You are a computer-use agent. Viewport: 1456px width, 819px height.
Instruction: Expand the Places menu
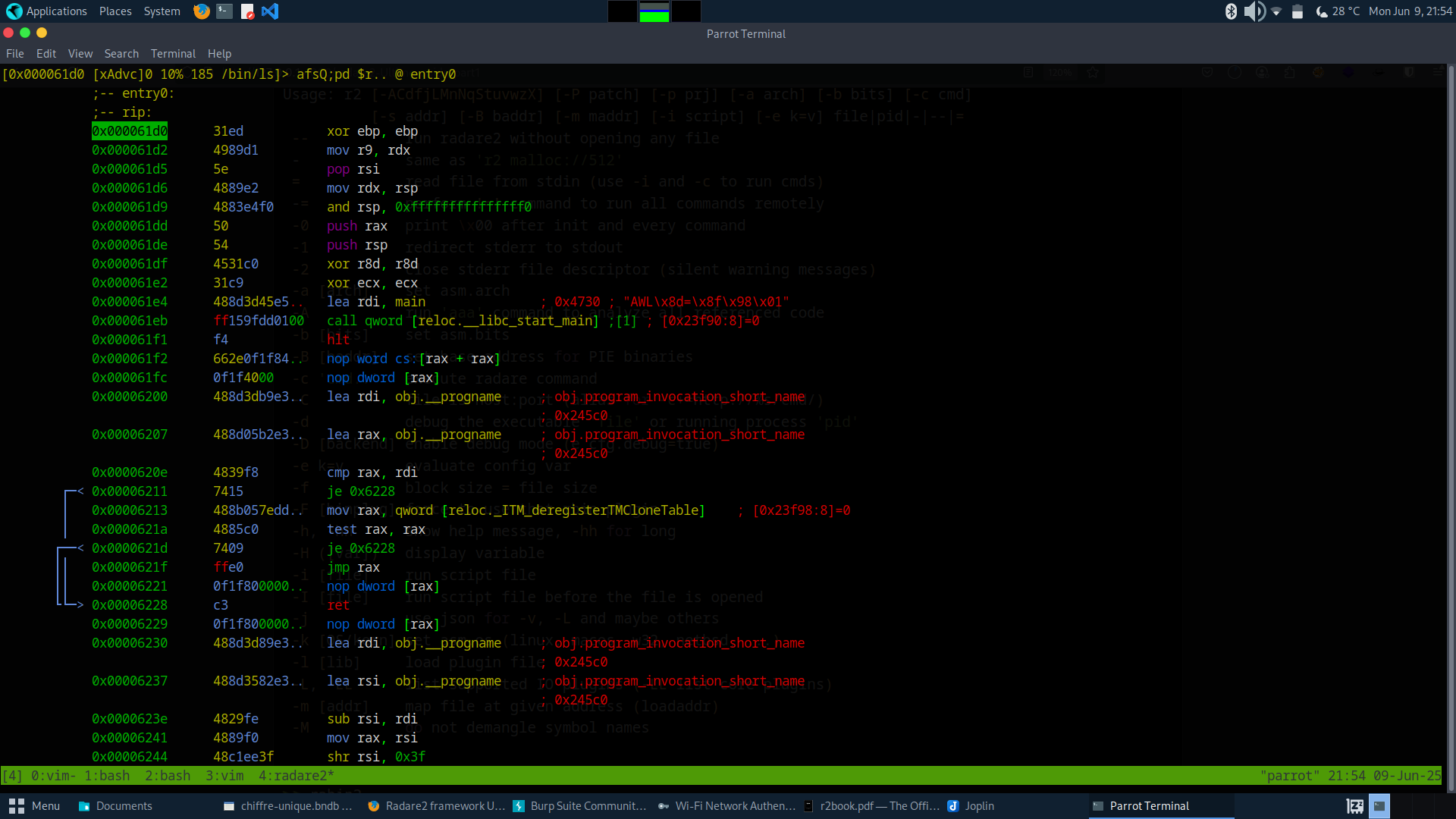point(115,11)
